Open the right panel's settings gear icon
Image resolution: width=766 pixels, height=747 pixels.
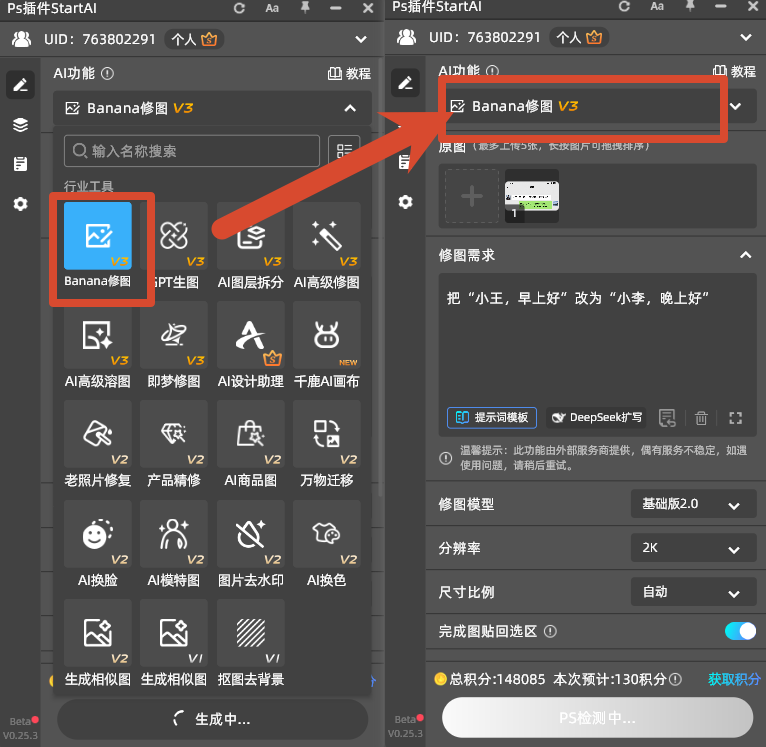click(405, 202)
